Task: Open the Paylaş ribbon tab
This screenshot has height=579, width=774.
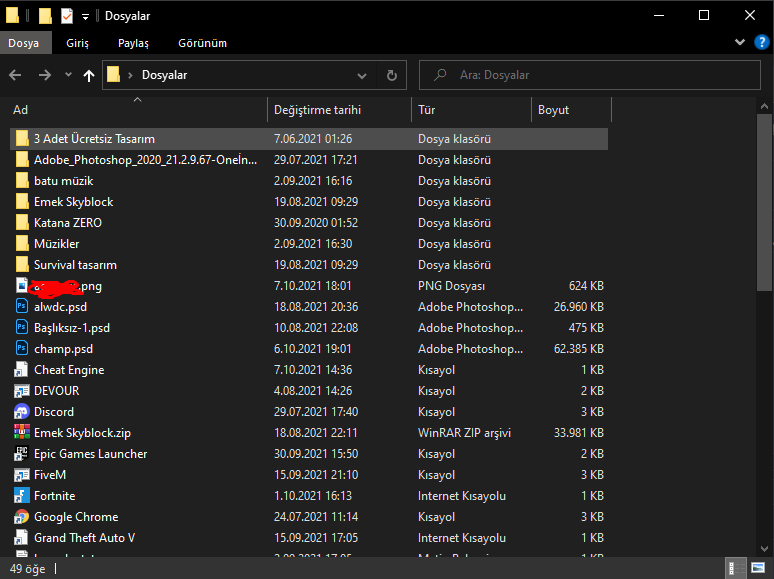Action: coord(133,43)
